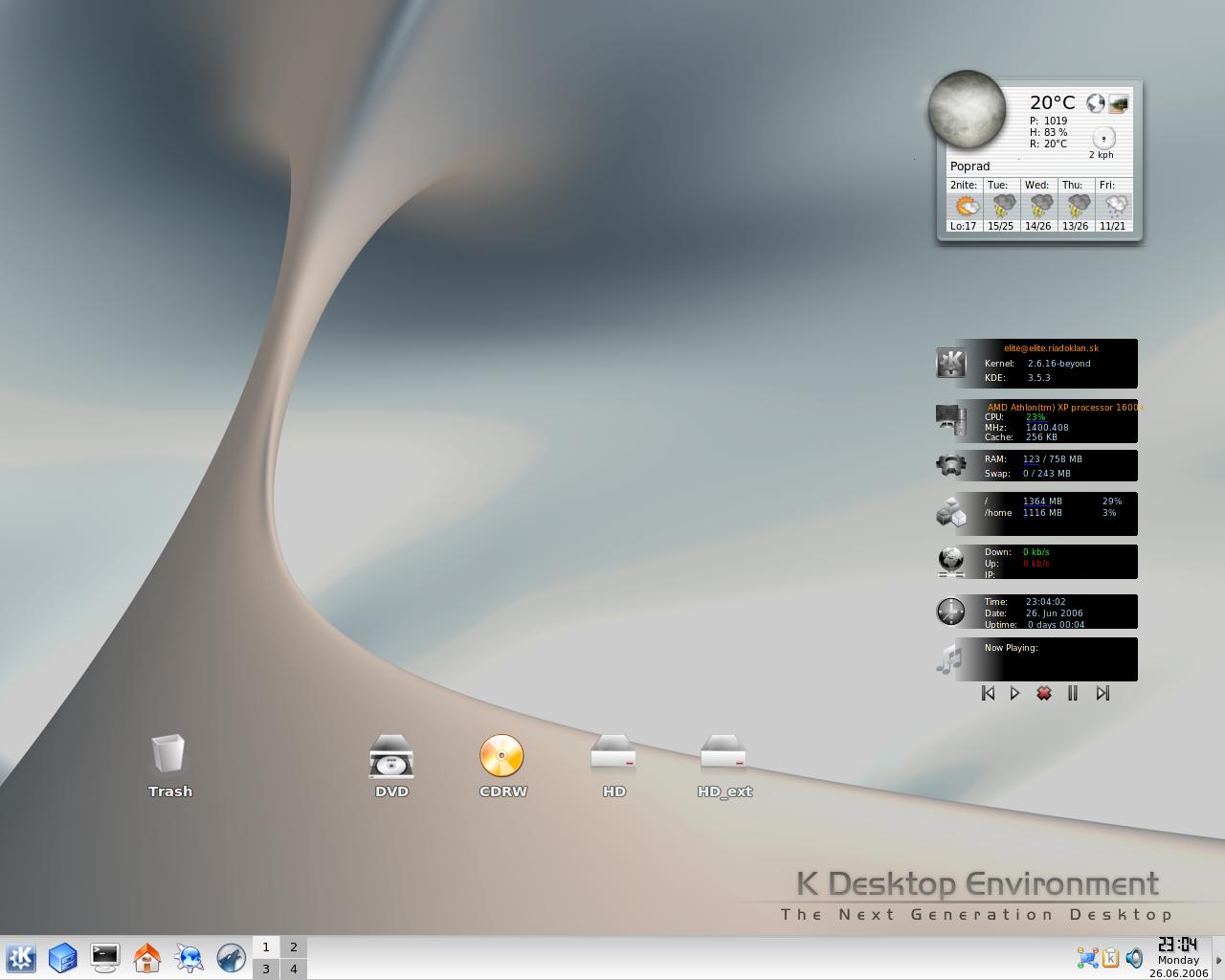Click the Swap 0 / 243 MB value
Viewport: 1225px width, 980px height.
click(1047, 474)
